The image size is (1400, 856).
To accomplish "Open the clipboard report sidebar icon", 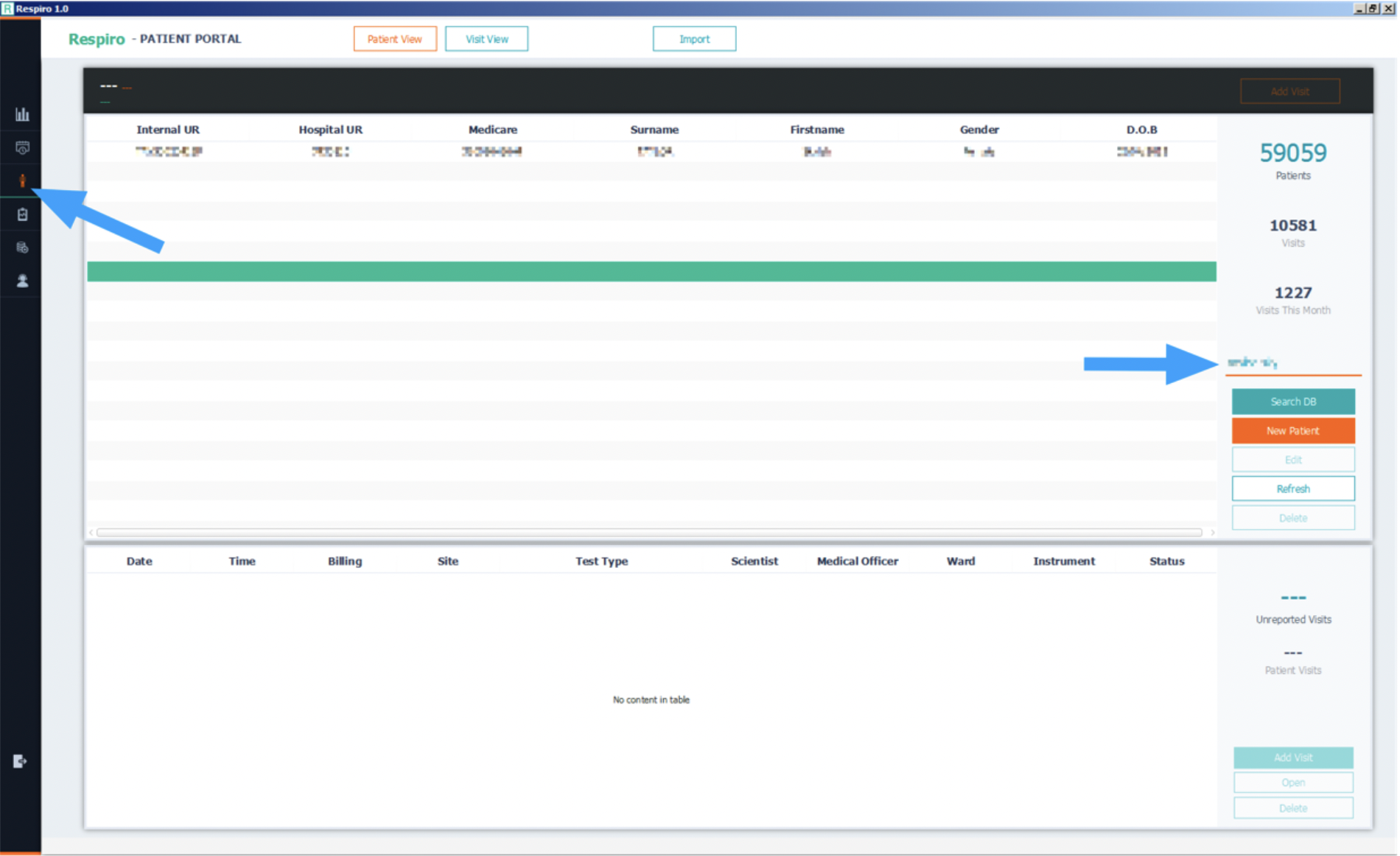I will tap(22, 214).
